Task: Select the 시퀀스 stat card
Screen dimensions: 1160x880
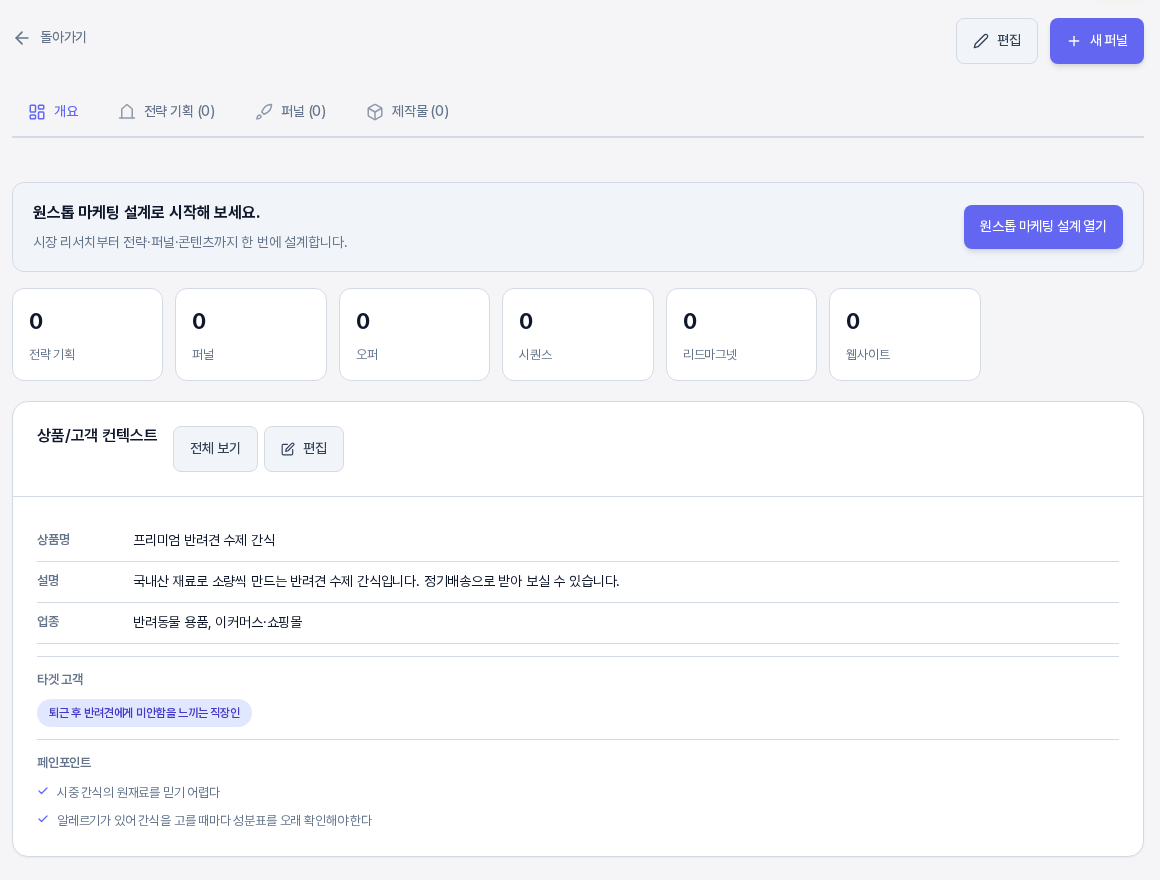Action: tap(578, 335)
